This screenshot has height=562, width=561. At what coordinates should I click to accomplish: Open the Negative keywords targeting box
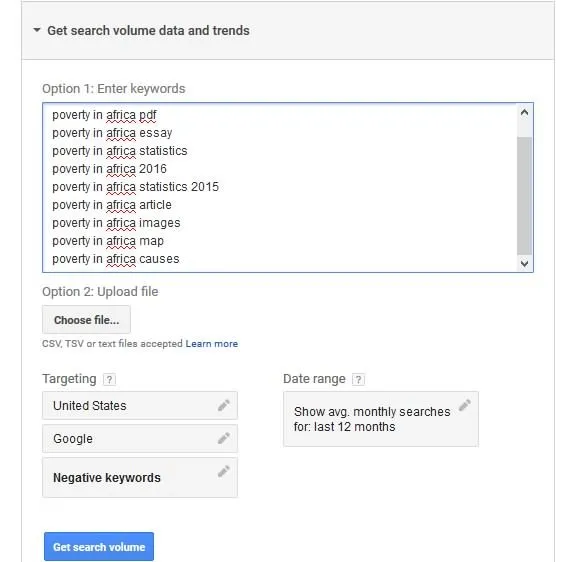[140, 477]
